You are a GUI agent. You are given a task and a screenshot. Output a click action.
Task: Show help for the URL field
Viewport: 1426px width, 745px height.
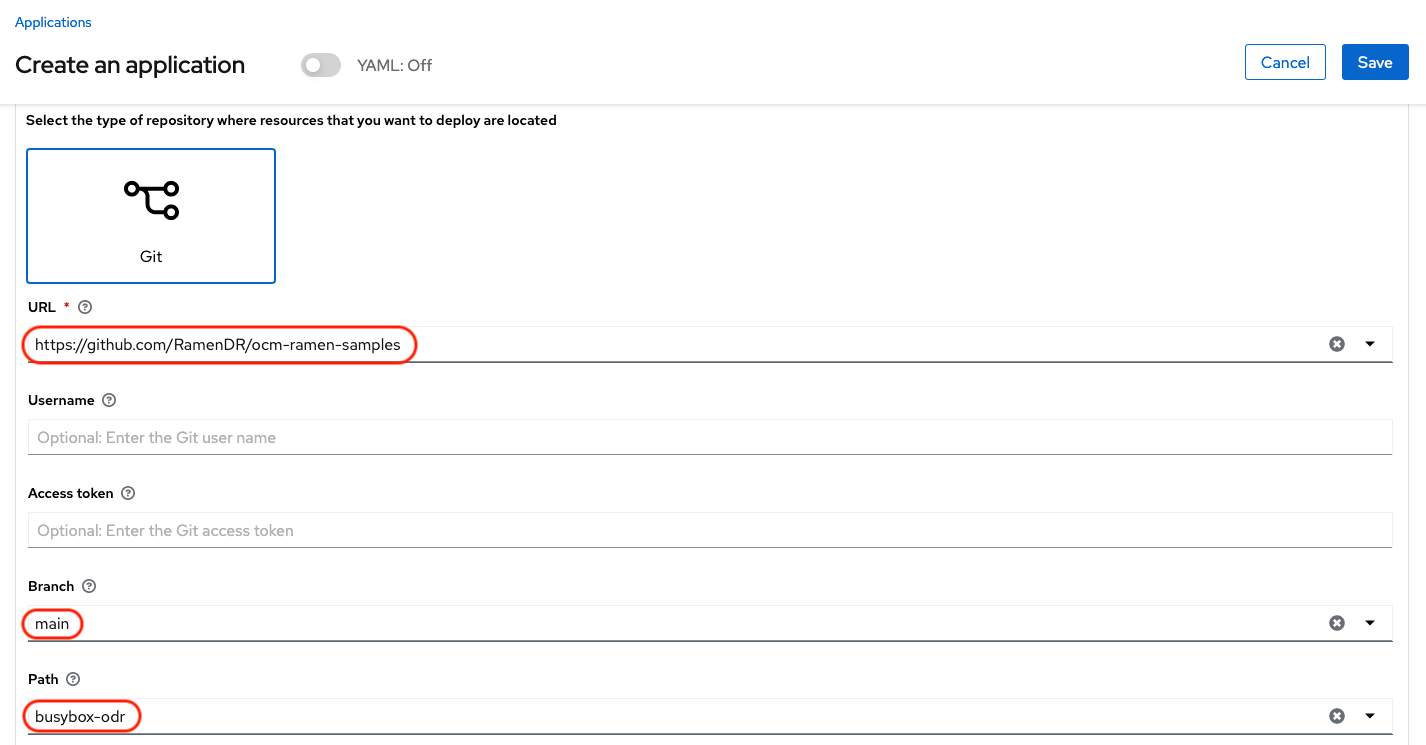[x=85, y=307]
